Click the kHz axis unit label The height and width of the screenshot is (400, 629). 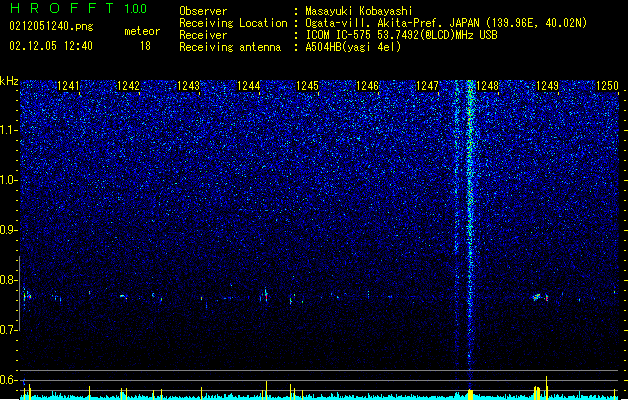point(9,81)
